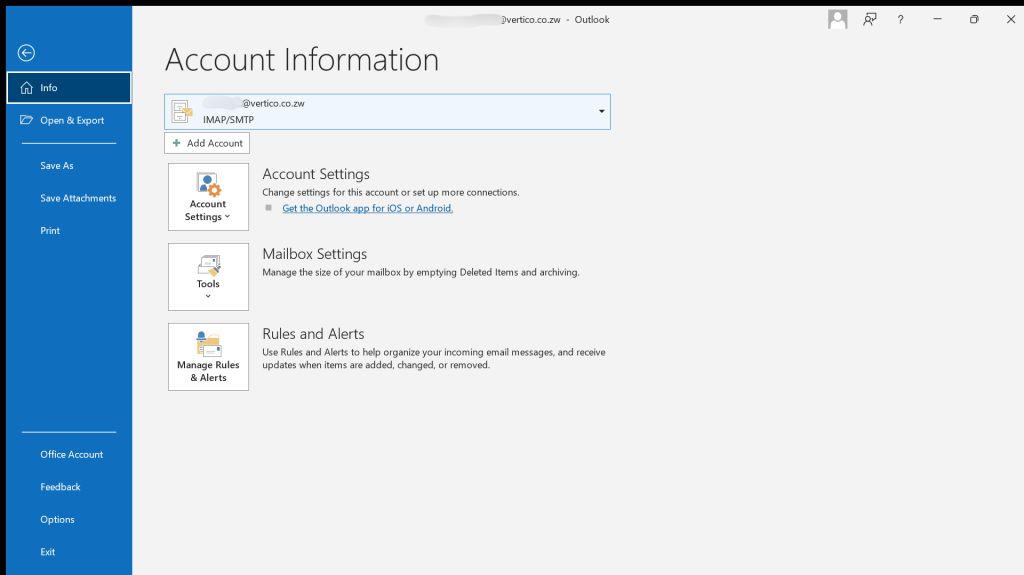Open the Info tab in sidebar
Screen dimensions: 1024x575
tap(68, 88)
